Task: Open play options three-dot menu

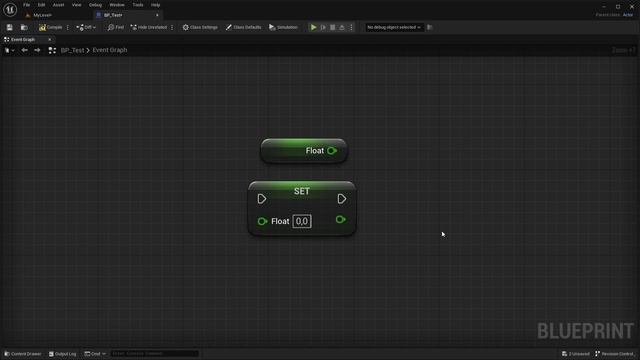Action: coord(351,27)
